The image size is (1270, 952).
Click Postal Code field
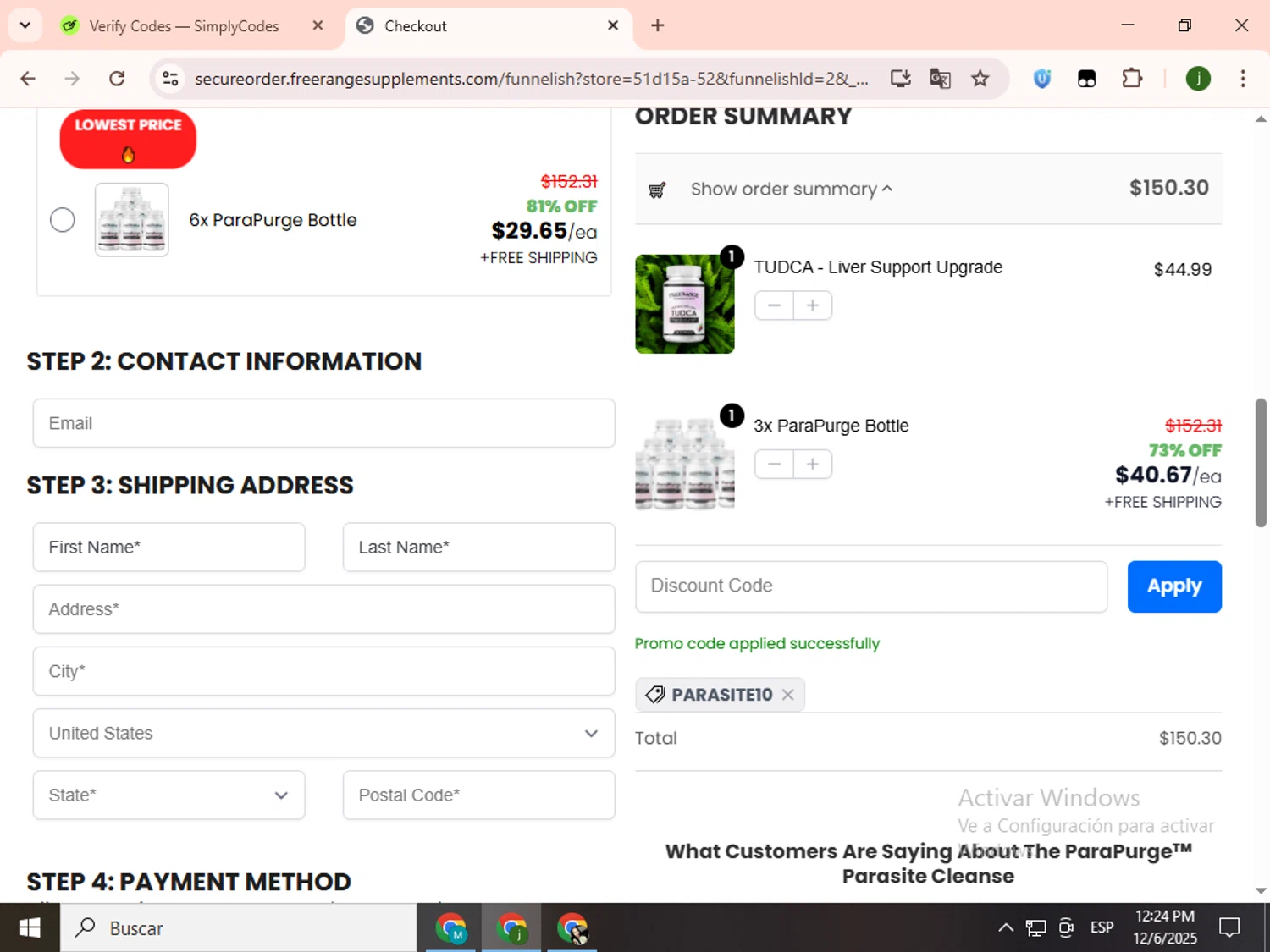pyautogui.click(x=478, y=795)
